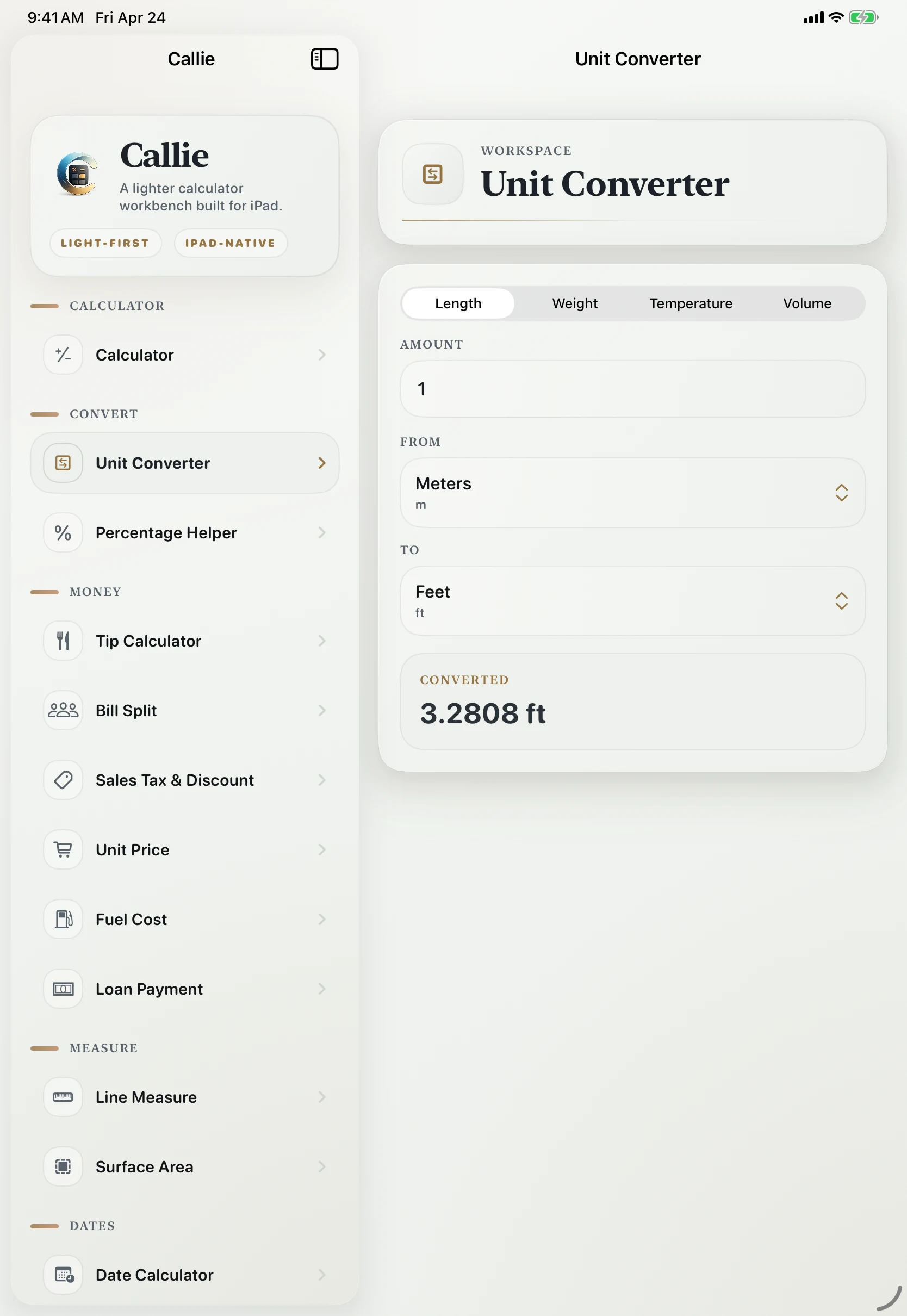Check the battery status icon
Viewport: 907px width, 1316px height.
863,17
